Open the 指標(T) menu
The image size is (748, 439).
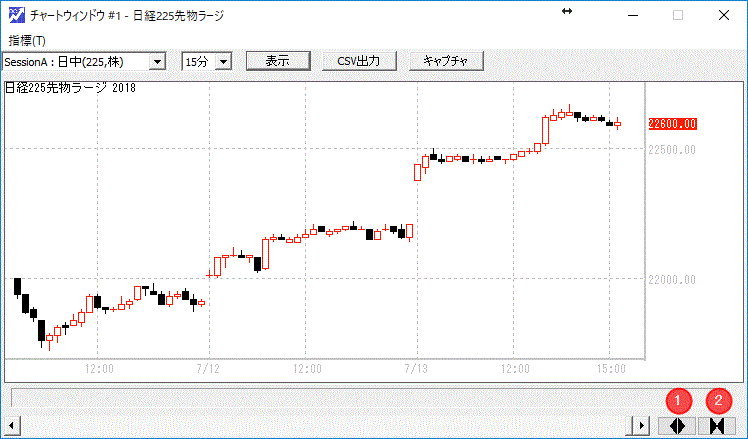tap(27, 41)
